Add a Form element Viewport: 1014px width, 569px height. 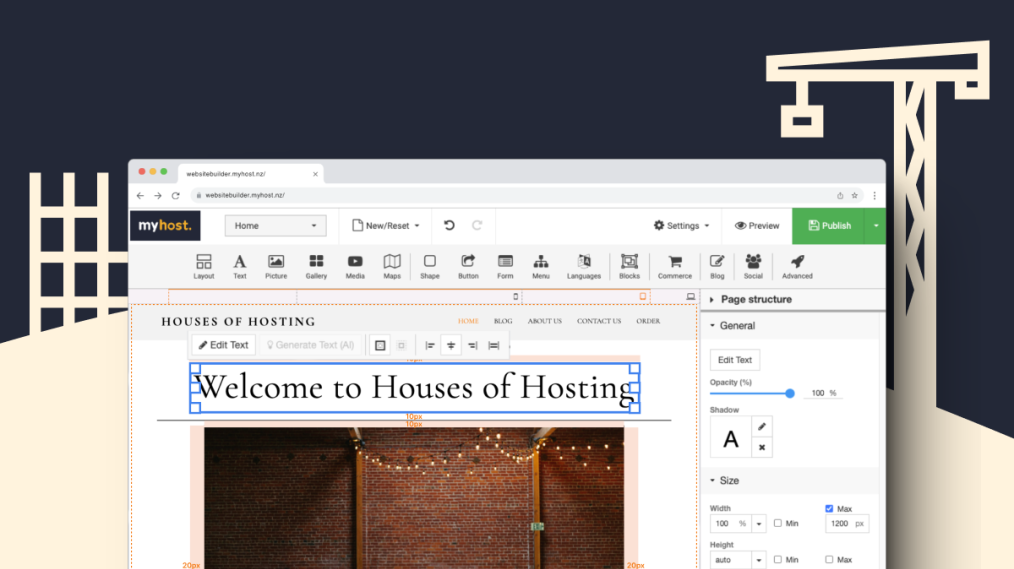point(505,266)
